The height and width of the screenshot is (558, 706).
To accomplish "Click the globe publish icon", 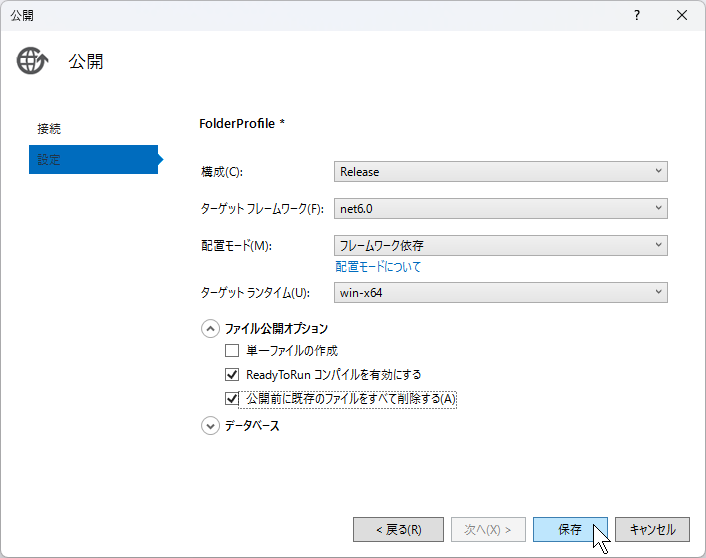I will pos(32,61).
